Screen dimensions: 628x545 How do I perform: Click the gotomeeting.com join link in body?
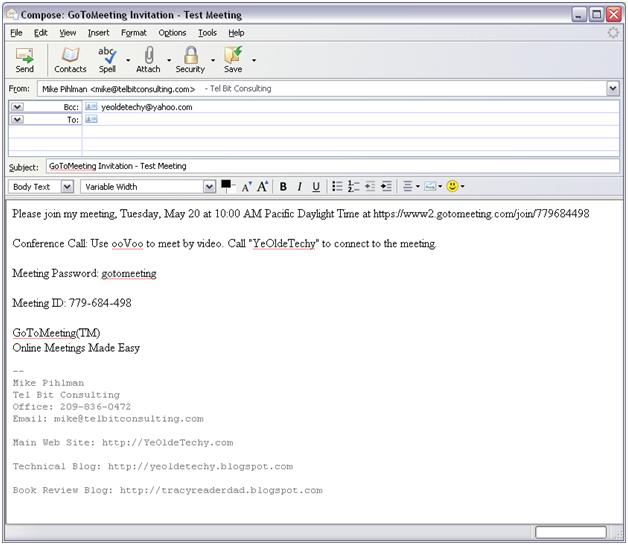pos(481,214)
